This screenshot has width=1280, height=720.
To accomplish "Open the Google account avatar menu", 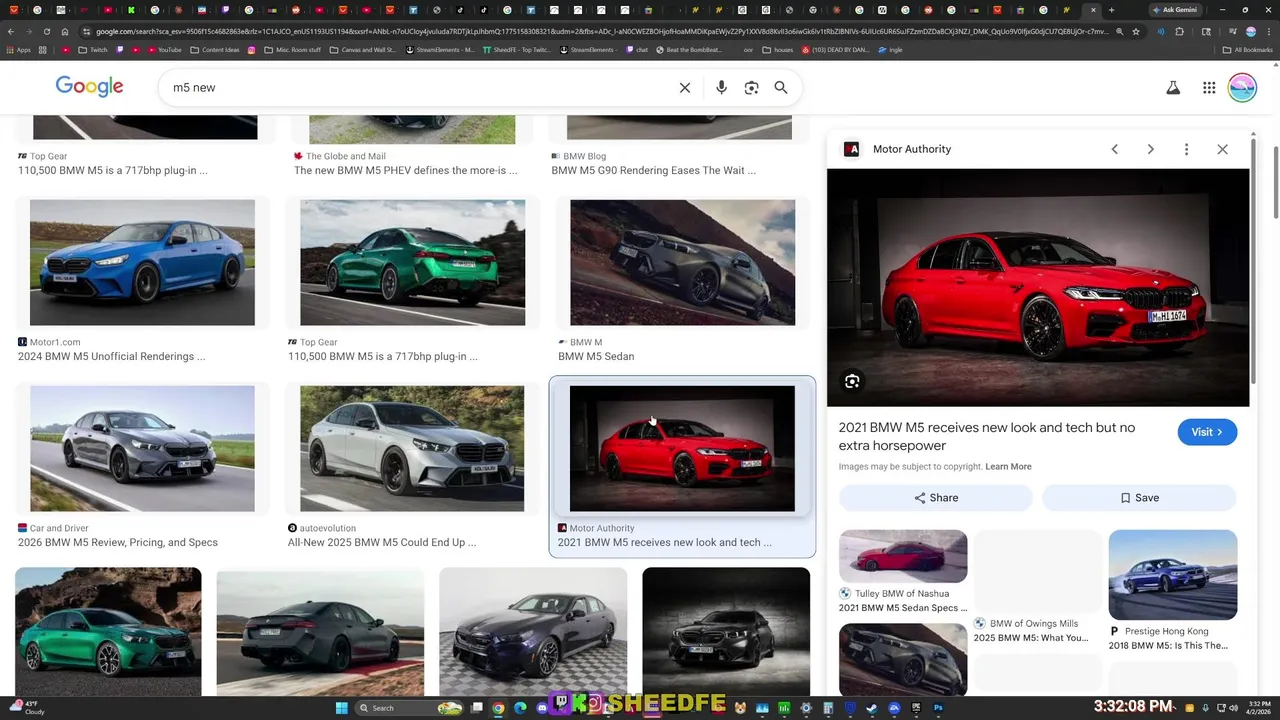I will (1242, 88).
